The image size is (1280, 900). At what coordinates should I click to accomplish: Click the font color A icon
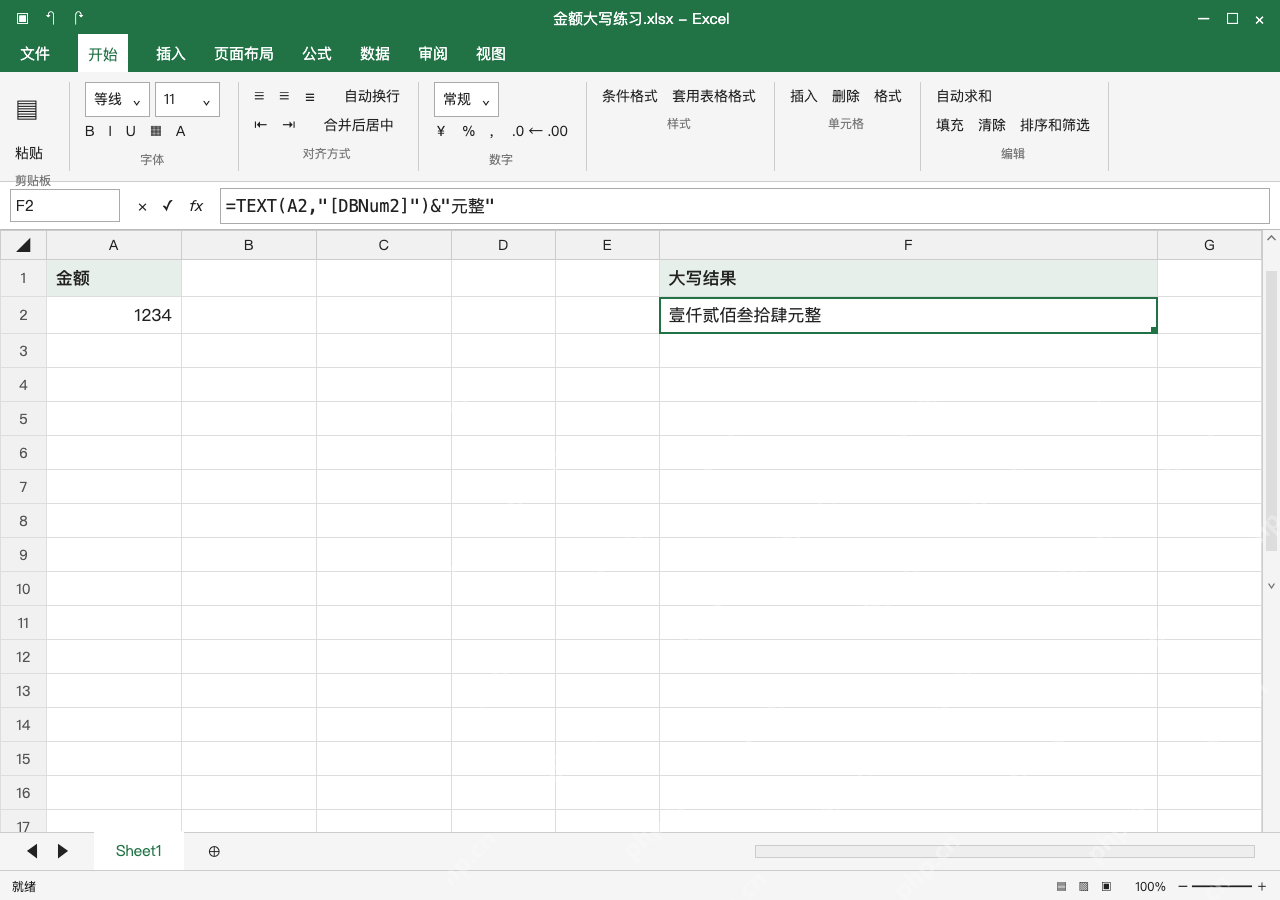click(181, 131)
